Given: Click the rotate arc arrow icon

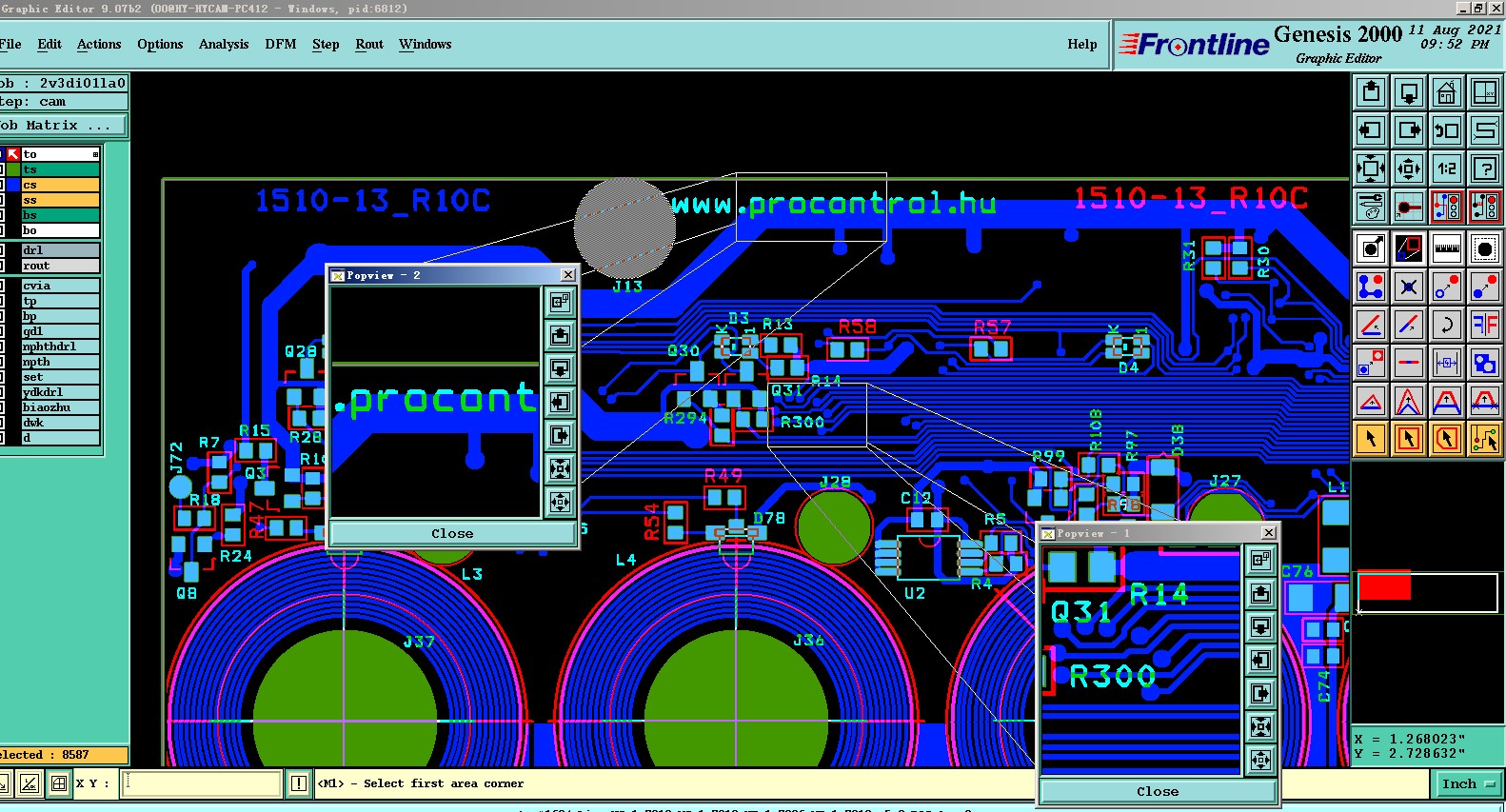Looking at the screenshot, I should (x=1447, y=324).
